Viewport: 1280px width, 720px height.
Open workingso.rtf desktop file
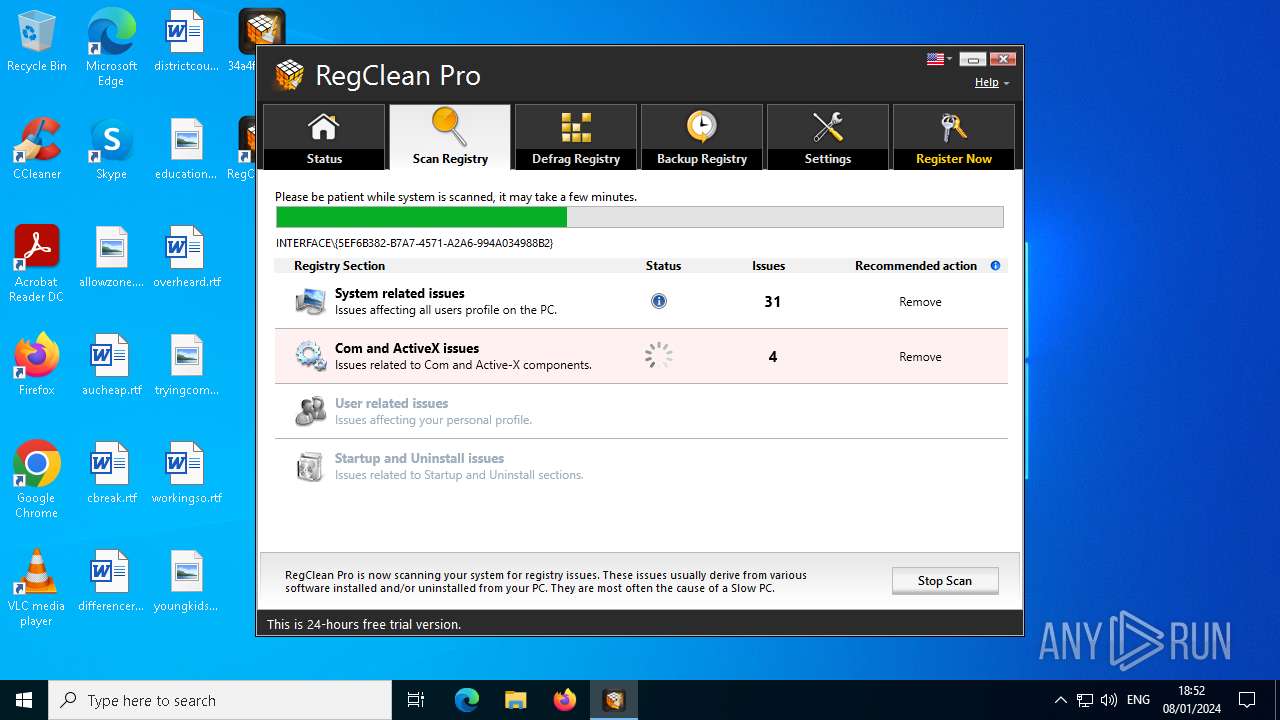pyautogui.click(x=186, y=473)
